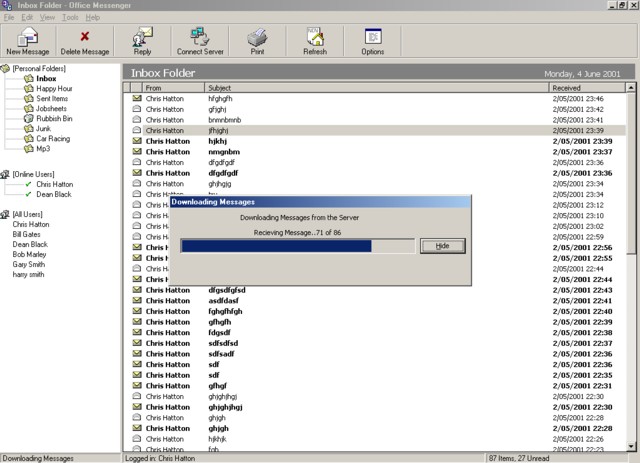Open the Tools menu
This screenshot has height=463, width=640.
click(70, 18)
